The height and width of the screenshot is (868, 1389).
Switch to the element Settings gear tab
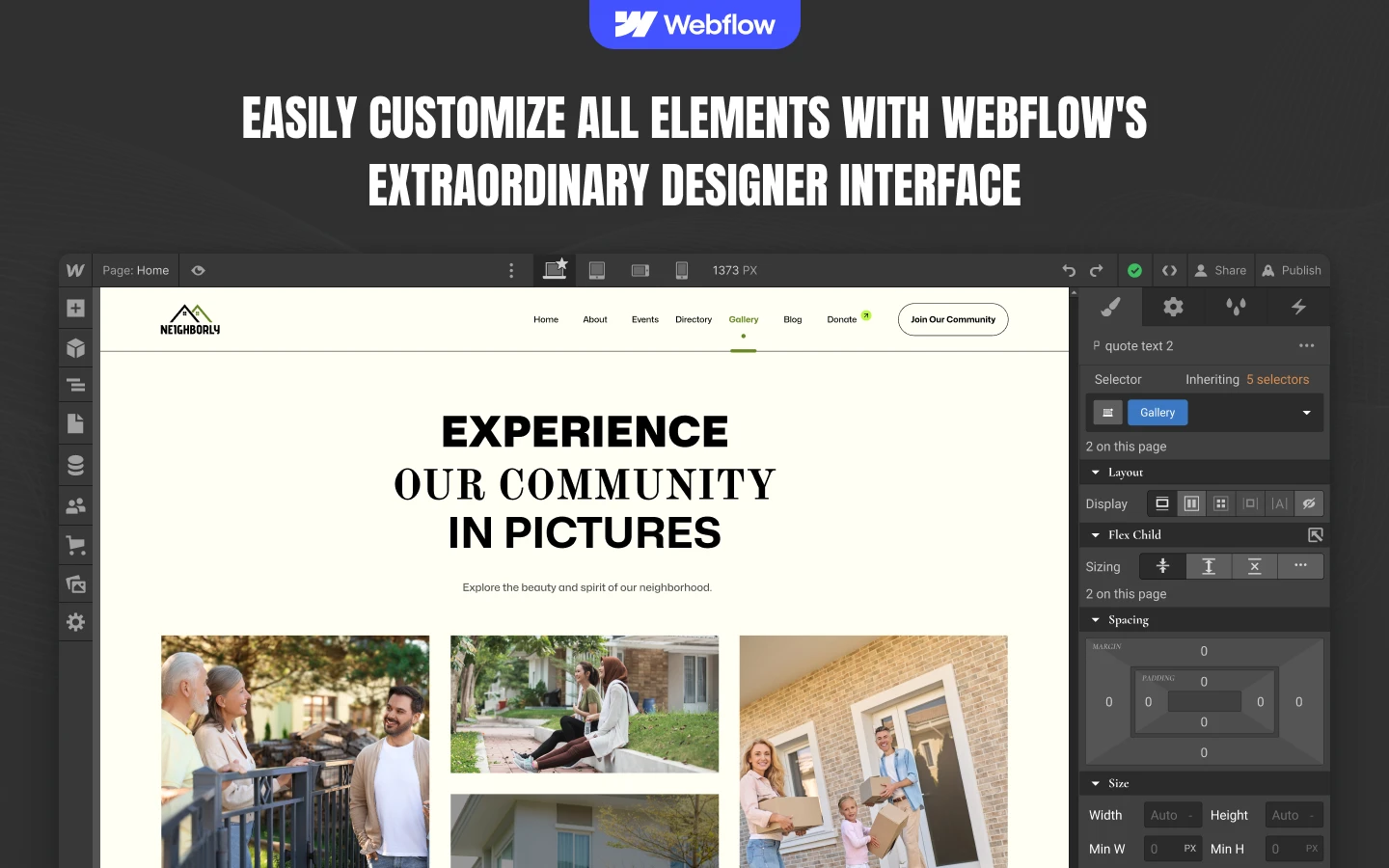tap(1173, 307)
